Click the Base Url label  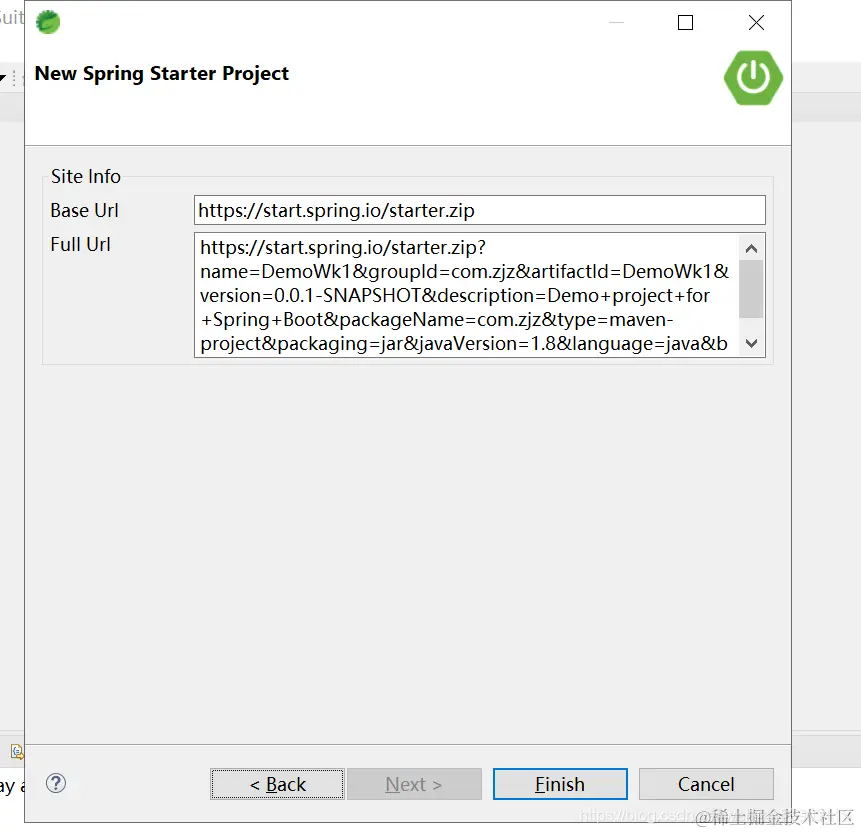pos(84,210)
